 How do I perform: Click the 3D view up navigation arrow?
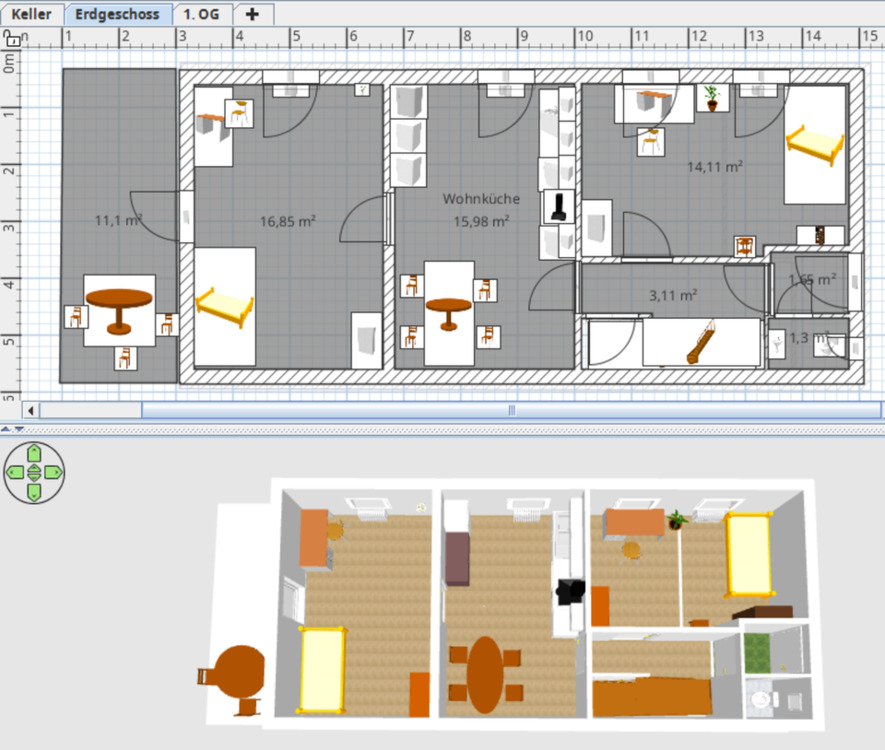tap(33, 452)
